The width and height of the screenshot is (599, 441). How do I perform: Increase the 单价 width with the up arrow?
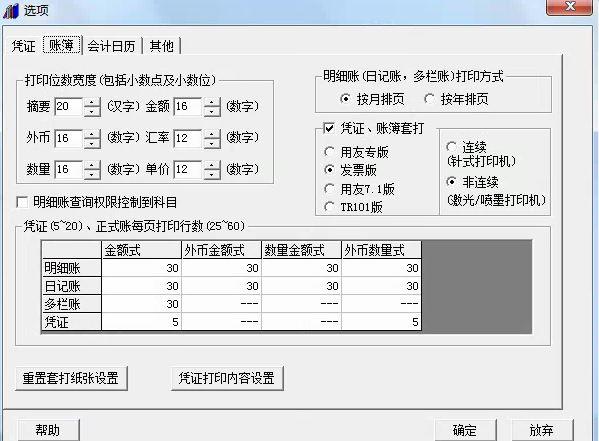[212, 165]
